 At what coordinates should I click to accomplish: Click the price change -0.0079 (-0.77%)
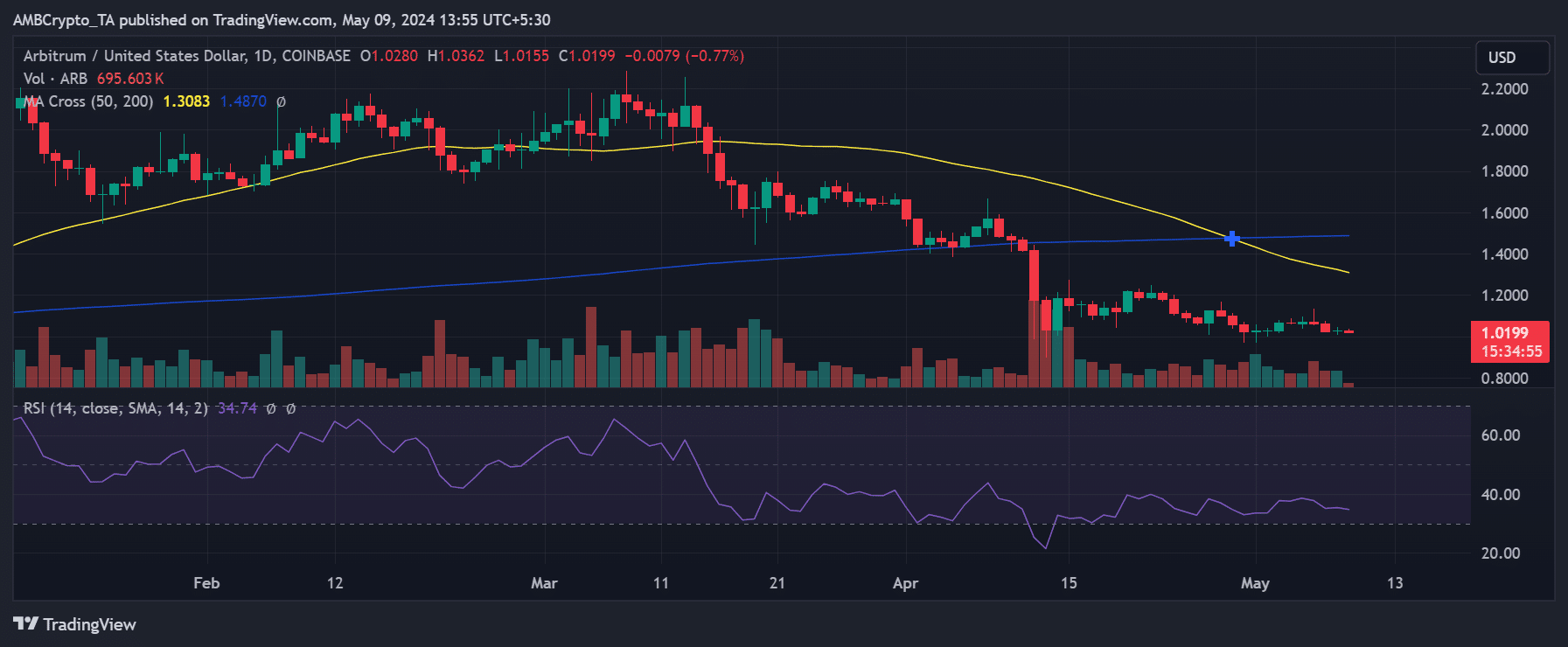tap(684, 56)
